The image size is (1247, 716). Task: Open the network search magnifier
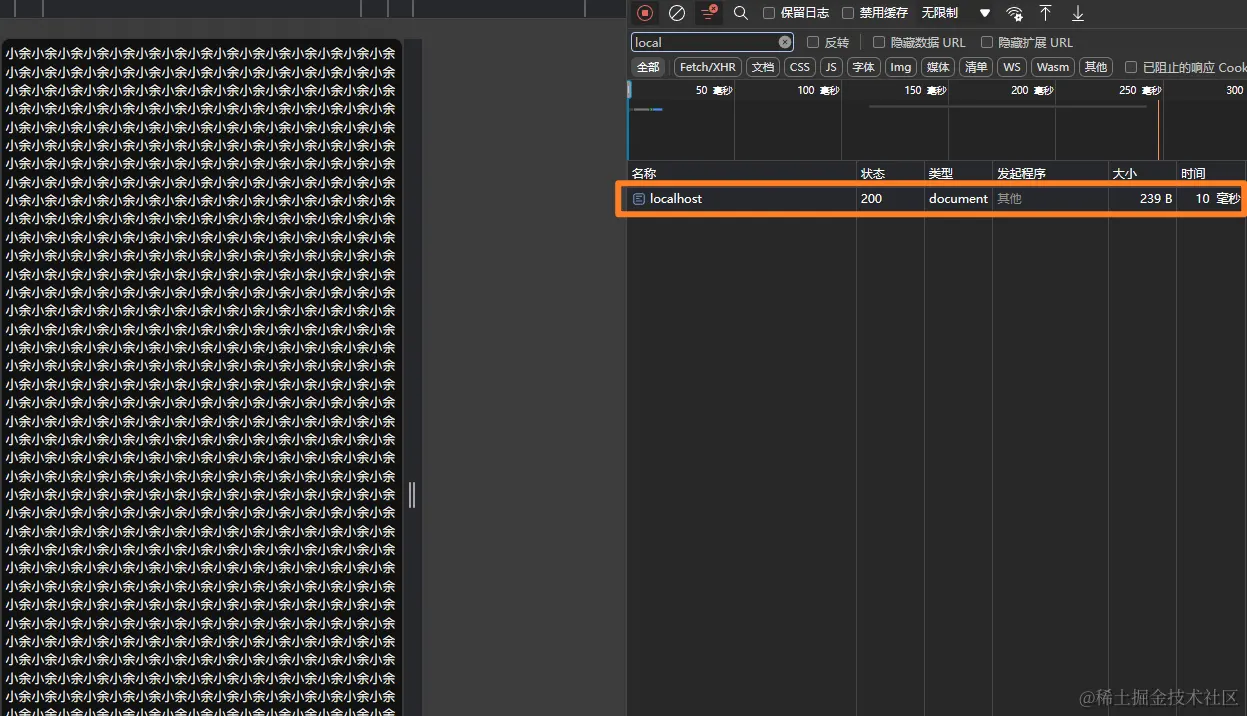tap(741, 13)
